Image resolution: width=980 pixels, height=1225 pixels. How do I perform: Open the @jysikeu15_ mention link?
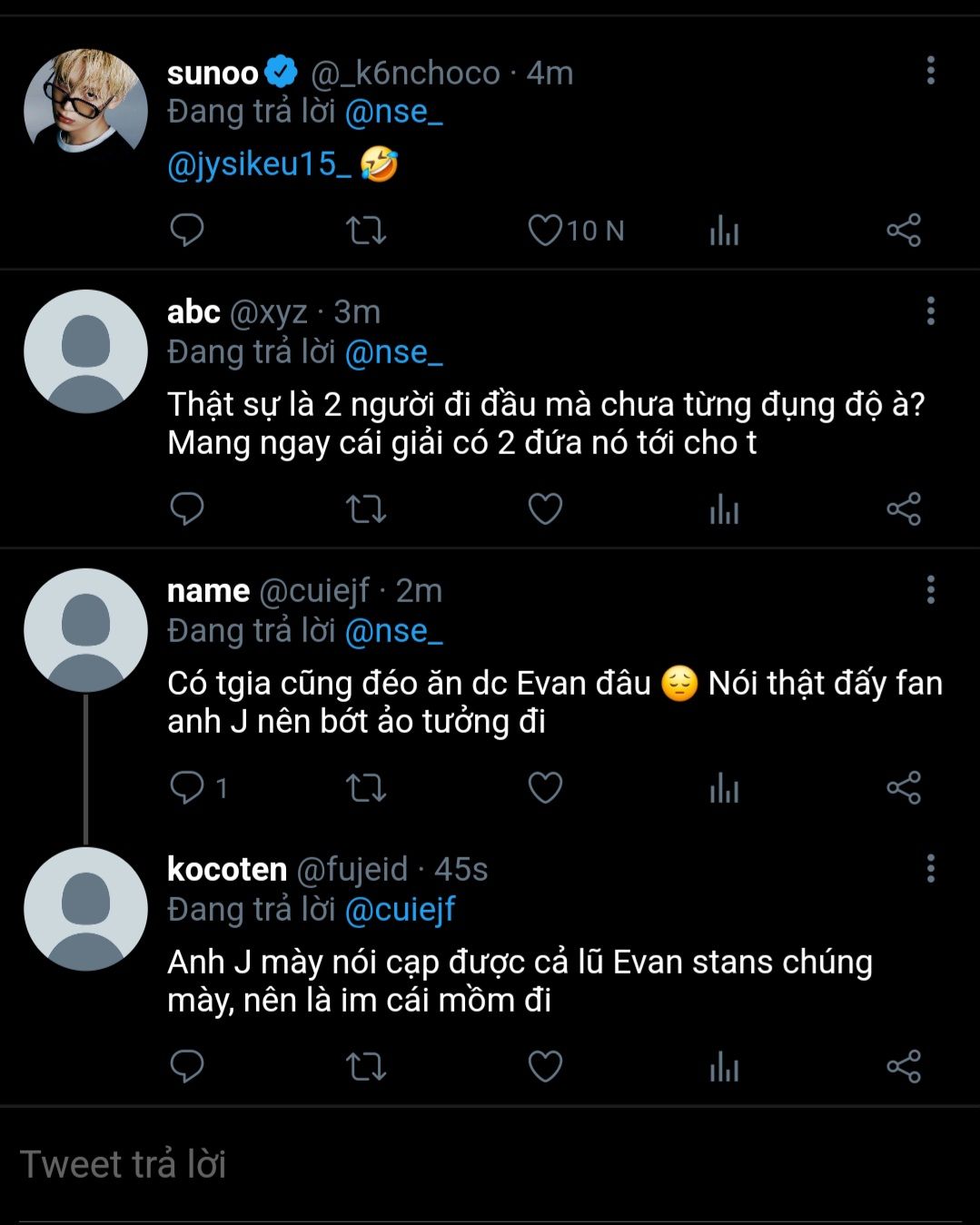coord(259,164)
